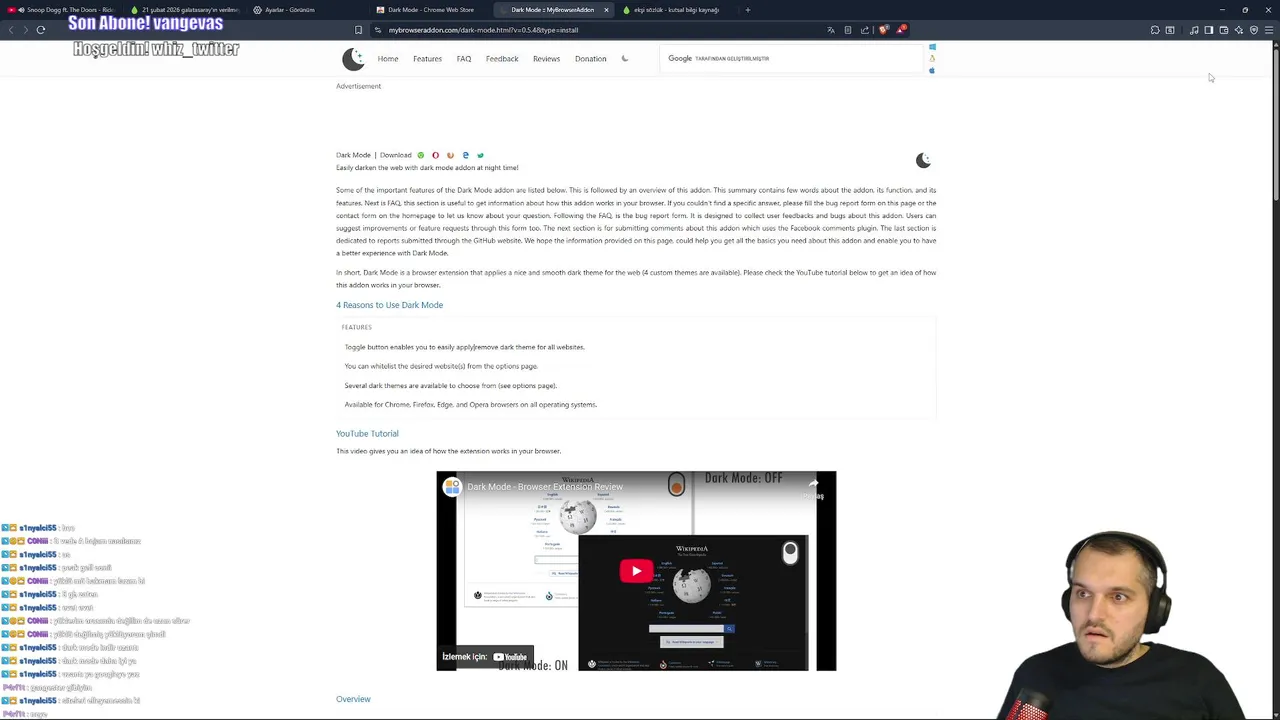Screen dimensions: 1280x720
Task: Open the new tab plus button
Action: coord(747,10)
